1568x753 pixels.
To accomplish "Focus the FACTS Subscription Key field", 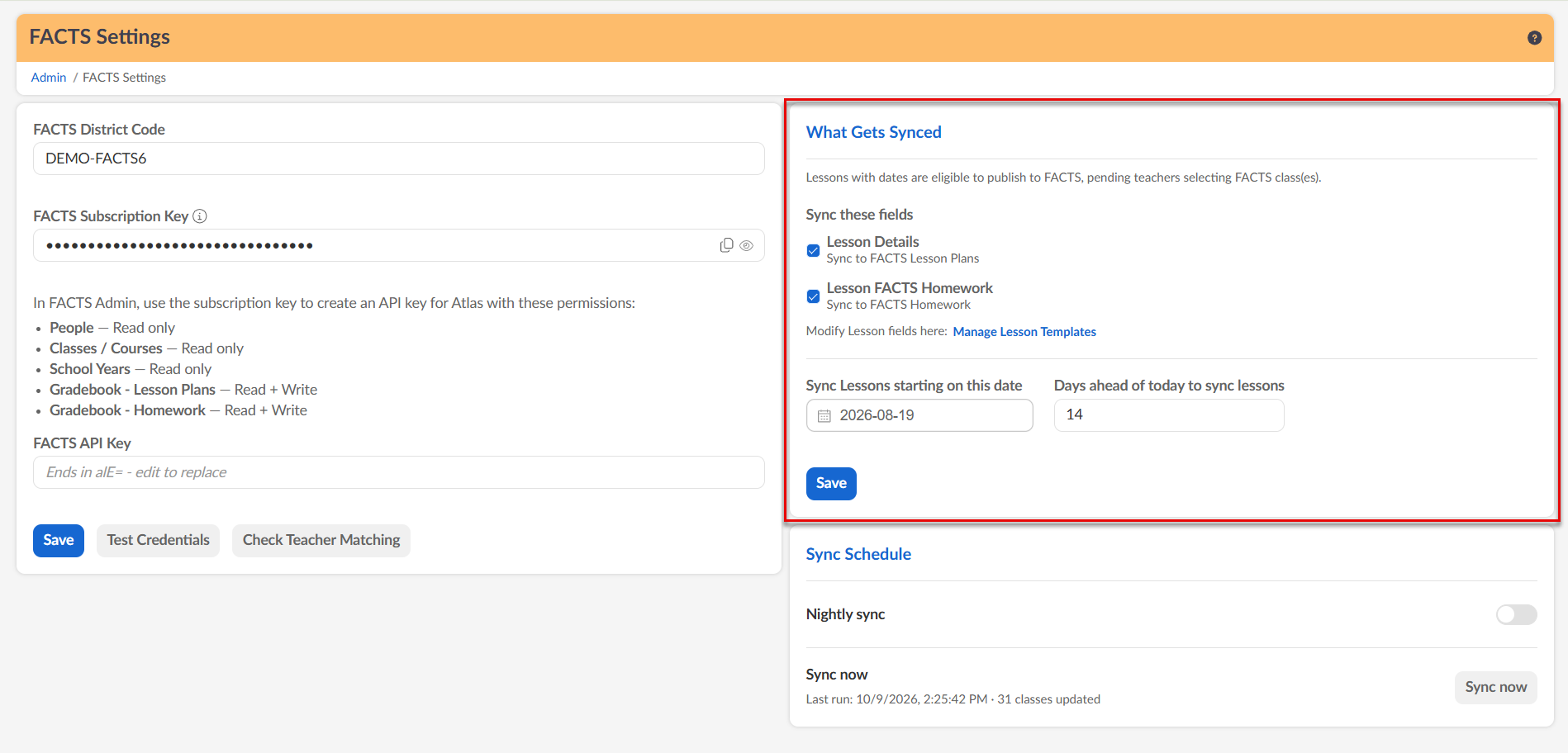I will click(398, 245).
